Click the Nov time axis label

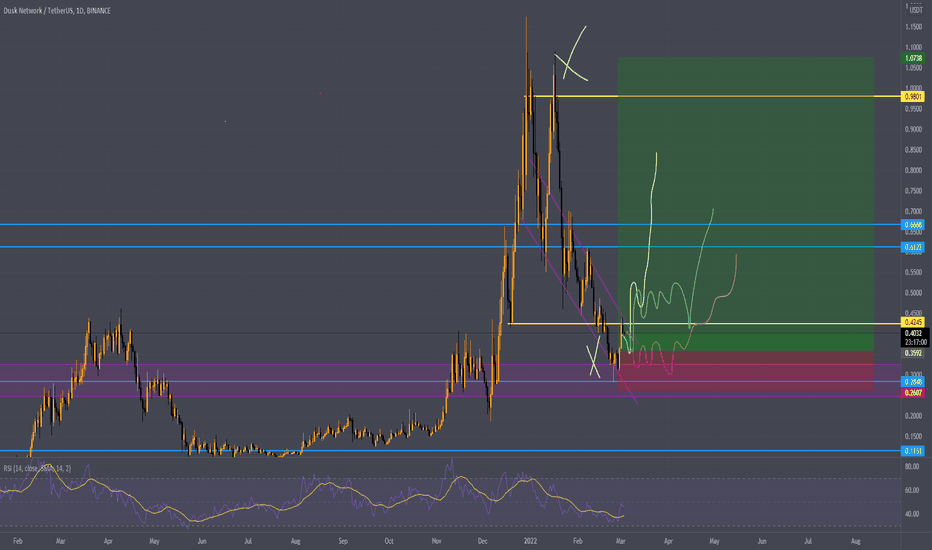[x=436, y=541]
